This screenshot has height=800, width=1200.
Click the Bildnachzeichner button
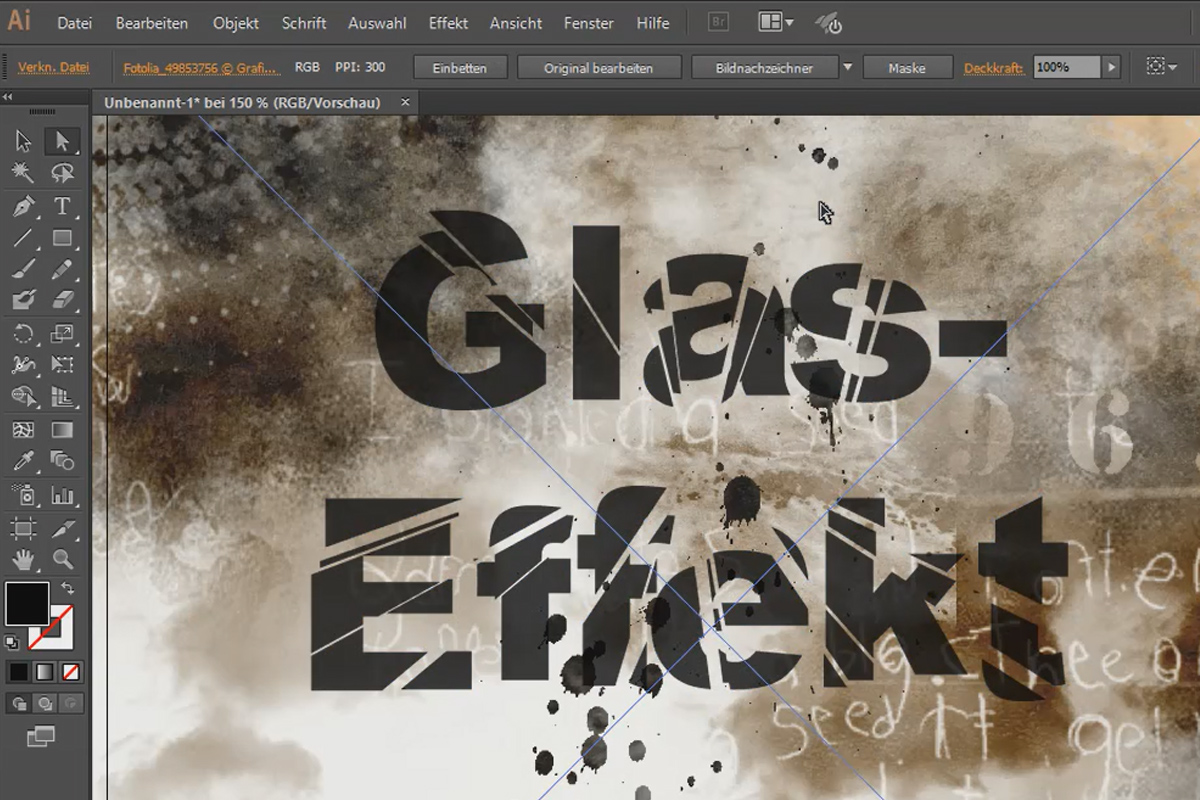point(764,67)
